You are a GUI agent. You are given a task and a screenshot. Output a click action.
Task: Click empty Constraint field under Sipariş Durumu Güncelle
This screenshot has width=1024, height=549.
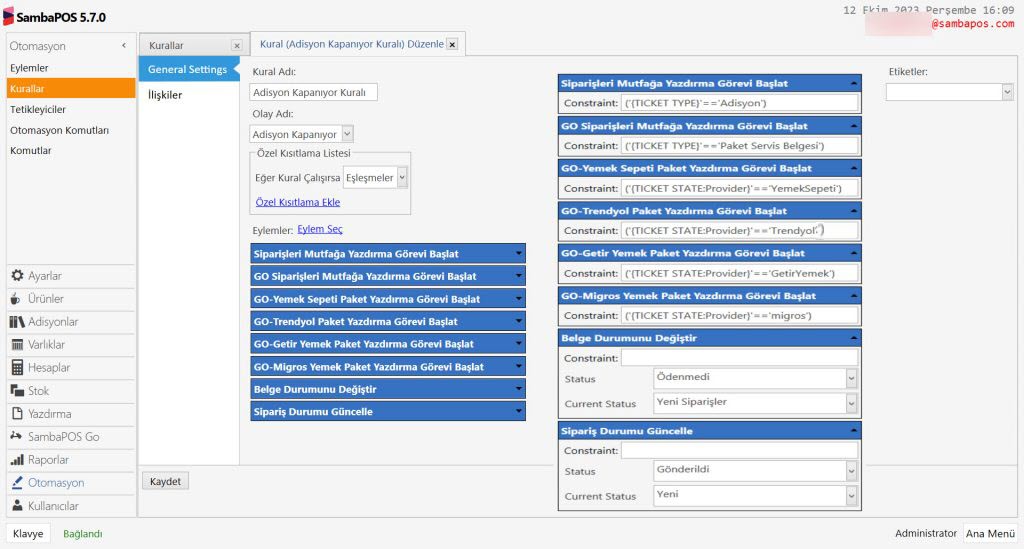pos(740,450)
